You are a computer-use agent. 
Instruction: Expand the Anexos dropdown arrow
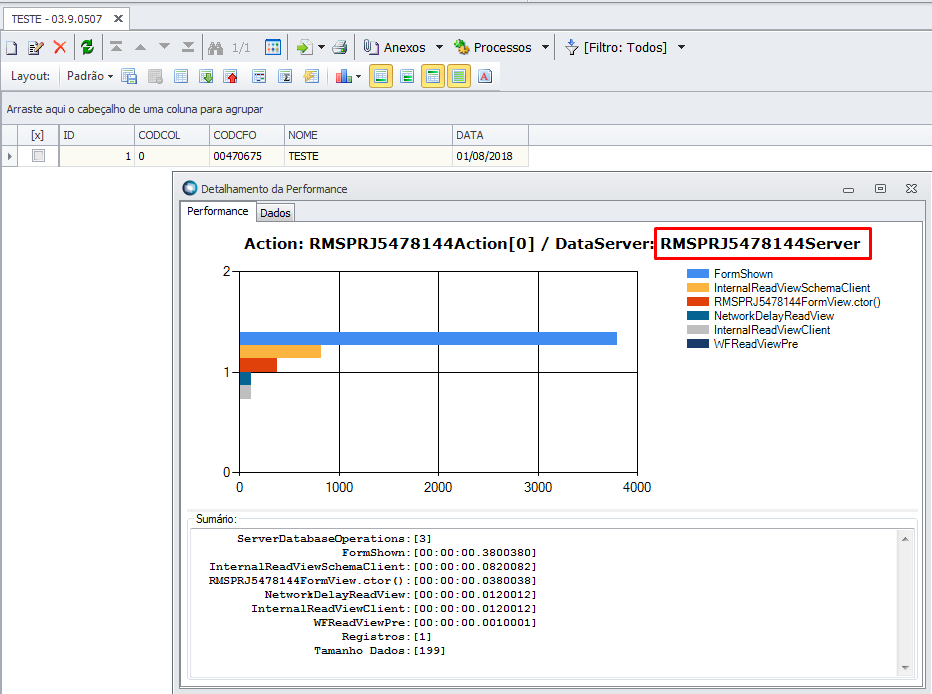(x=440, y=47)
